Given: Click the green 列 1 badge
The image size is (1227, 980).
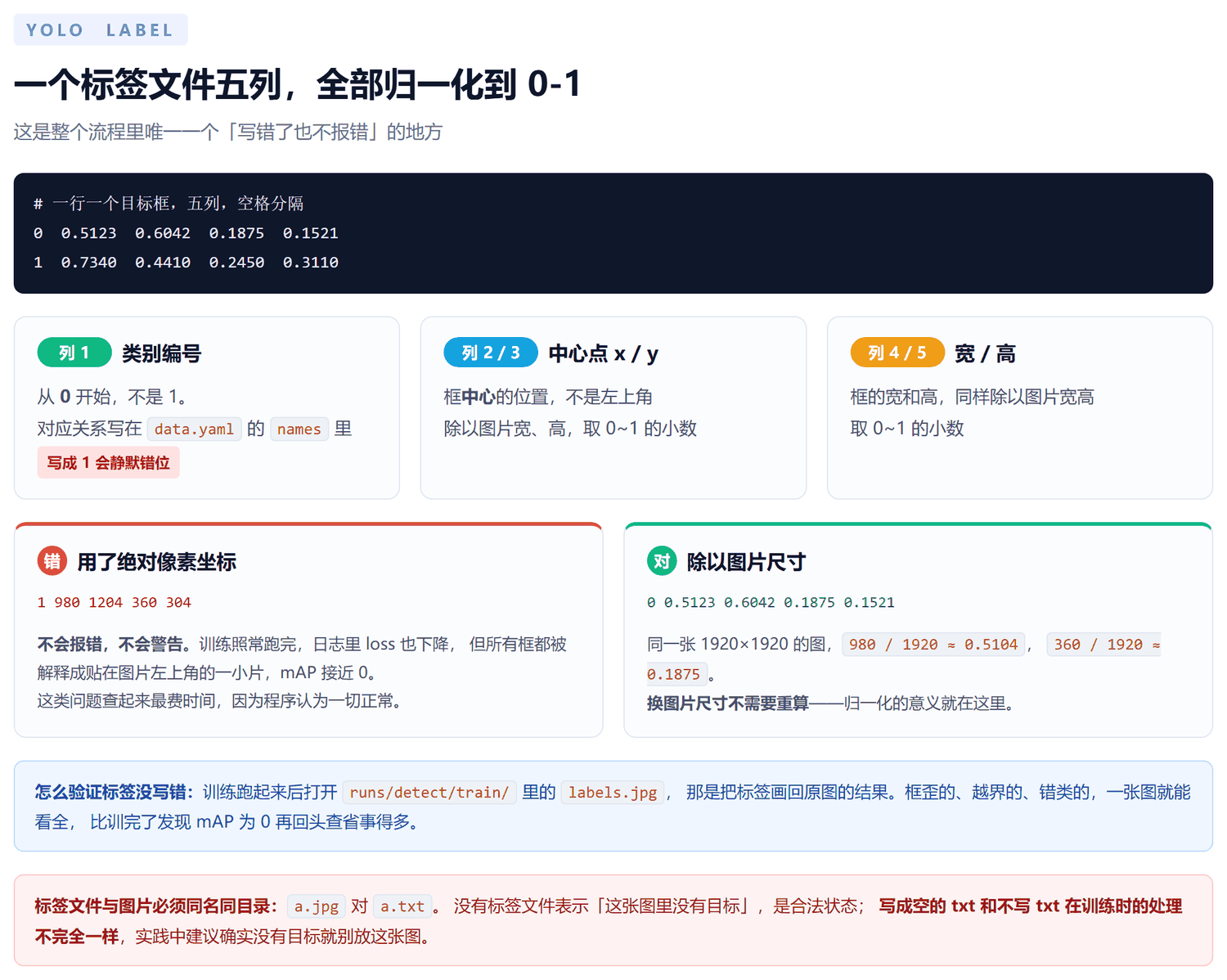Looking at the screenshot, I should tap(74, 353).
